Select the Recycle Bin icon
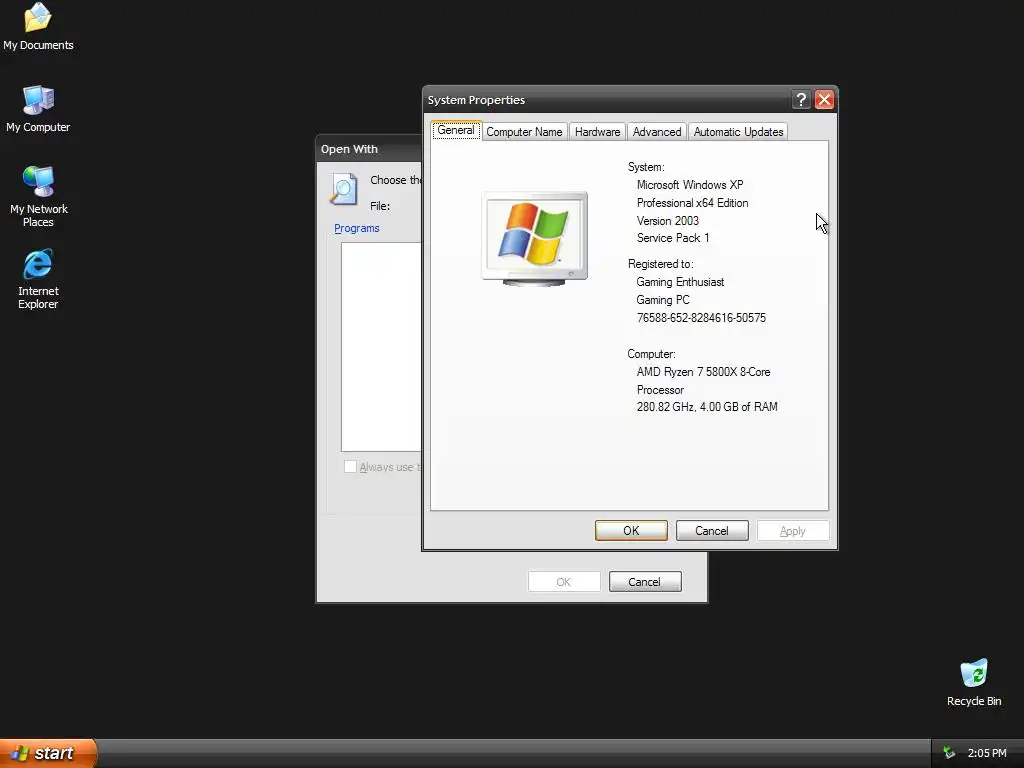Screen dimensions: 1024x768 coord(974,682)
